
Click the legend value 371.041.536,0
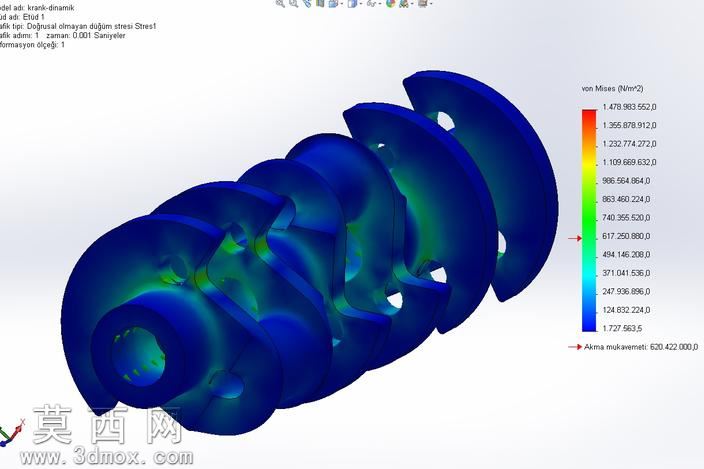click(626, 273)
